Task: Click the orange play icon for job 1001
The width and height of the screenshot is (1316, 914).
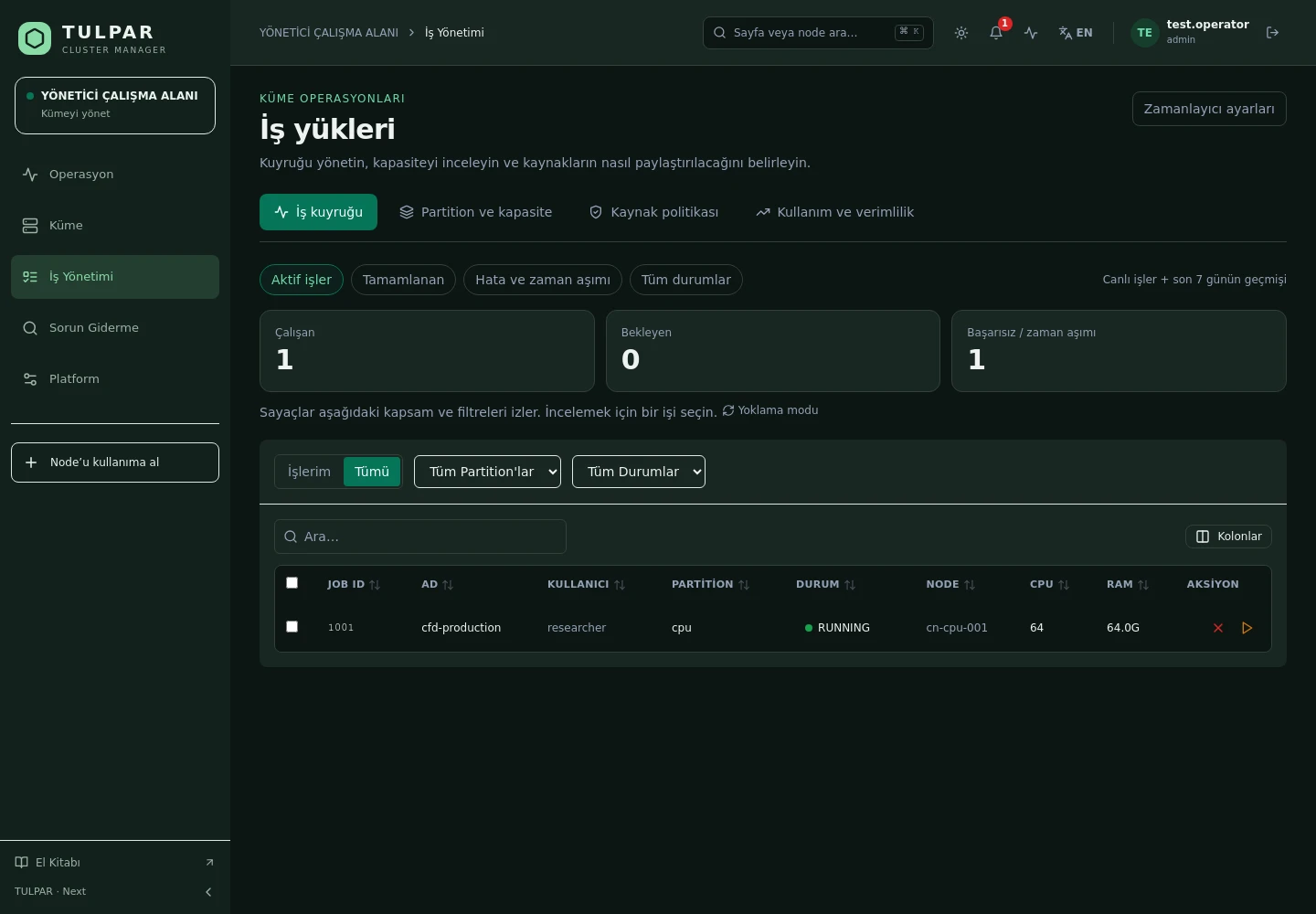Action: point(1247,628)
